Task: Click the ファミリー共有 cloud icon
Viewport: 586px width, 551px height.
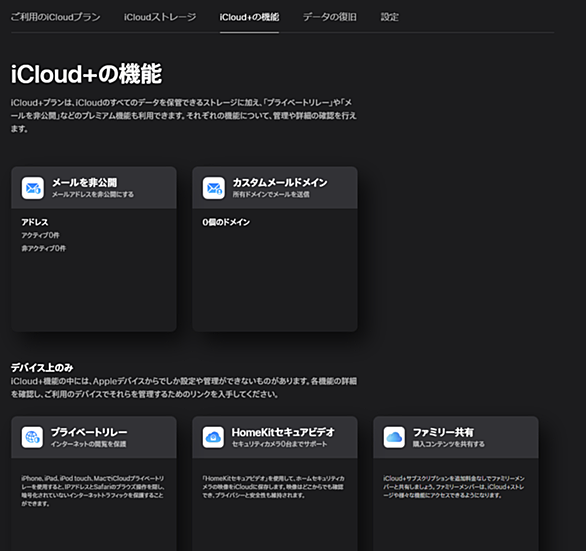Action: point(394,437)
